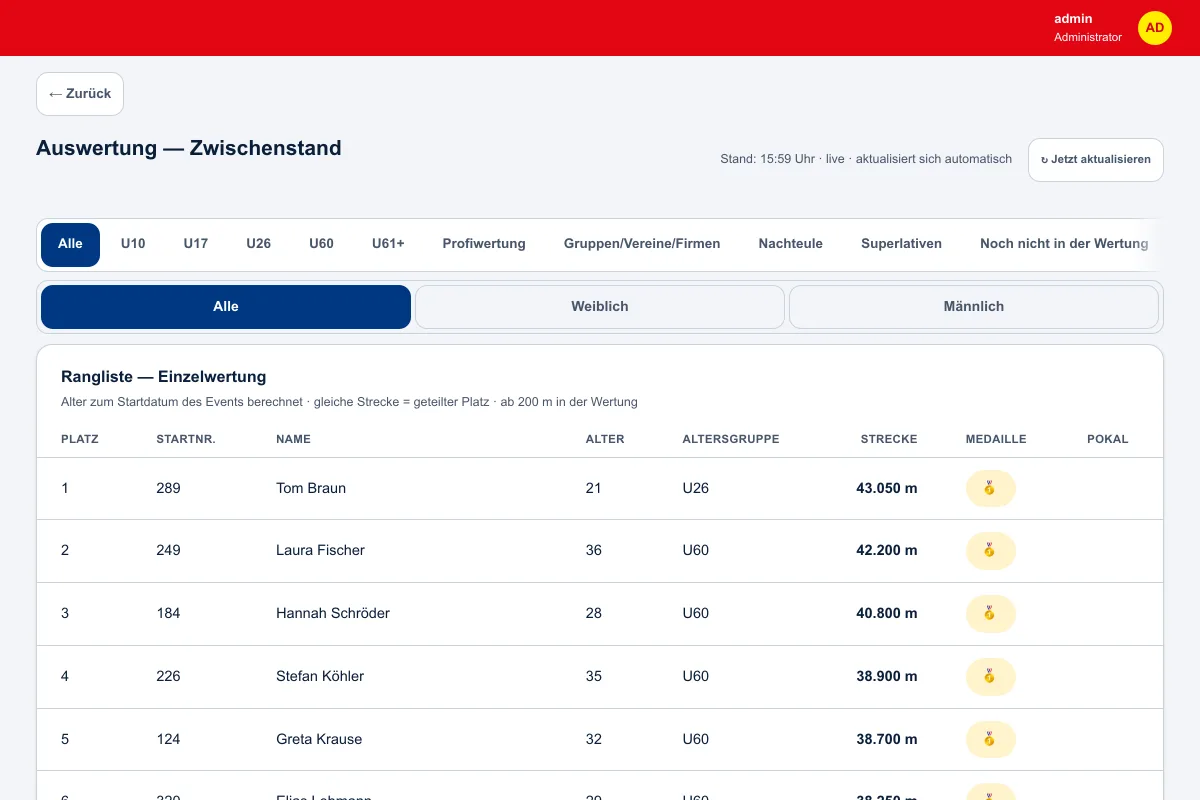Open the Gruppen/Vereine/Firmen tab

[x=642, y=244]
